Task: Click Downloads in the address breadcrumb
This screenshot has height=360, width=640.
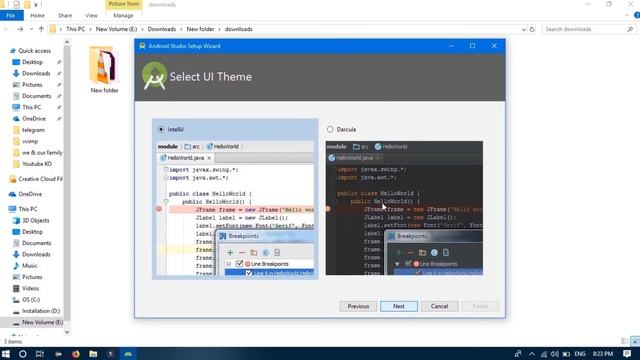Action: 162,29
